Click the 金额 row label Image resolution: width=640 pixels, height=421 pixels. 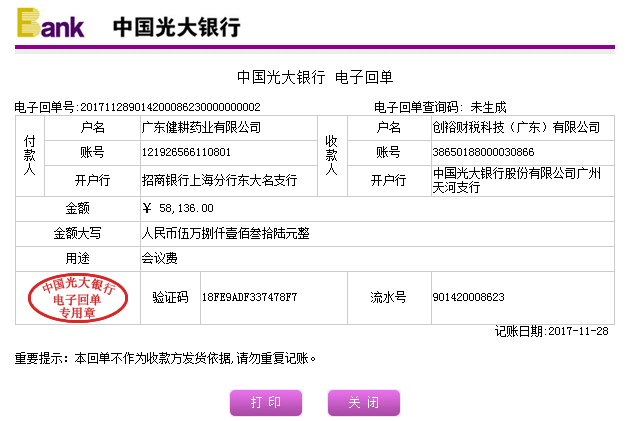pyautogui.click(x=78, y=208)
